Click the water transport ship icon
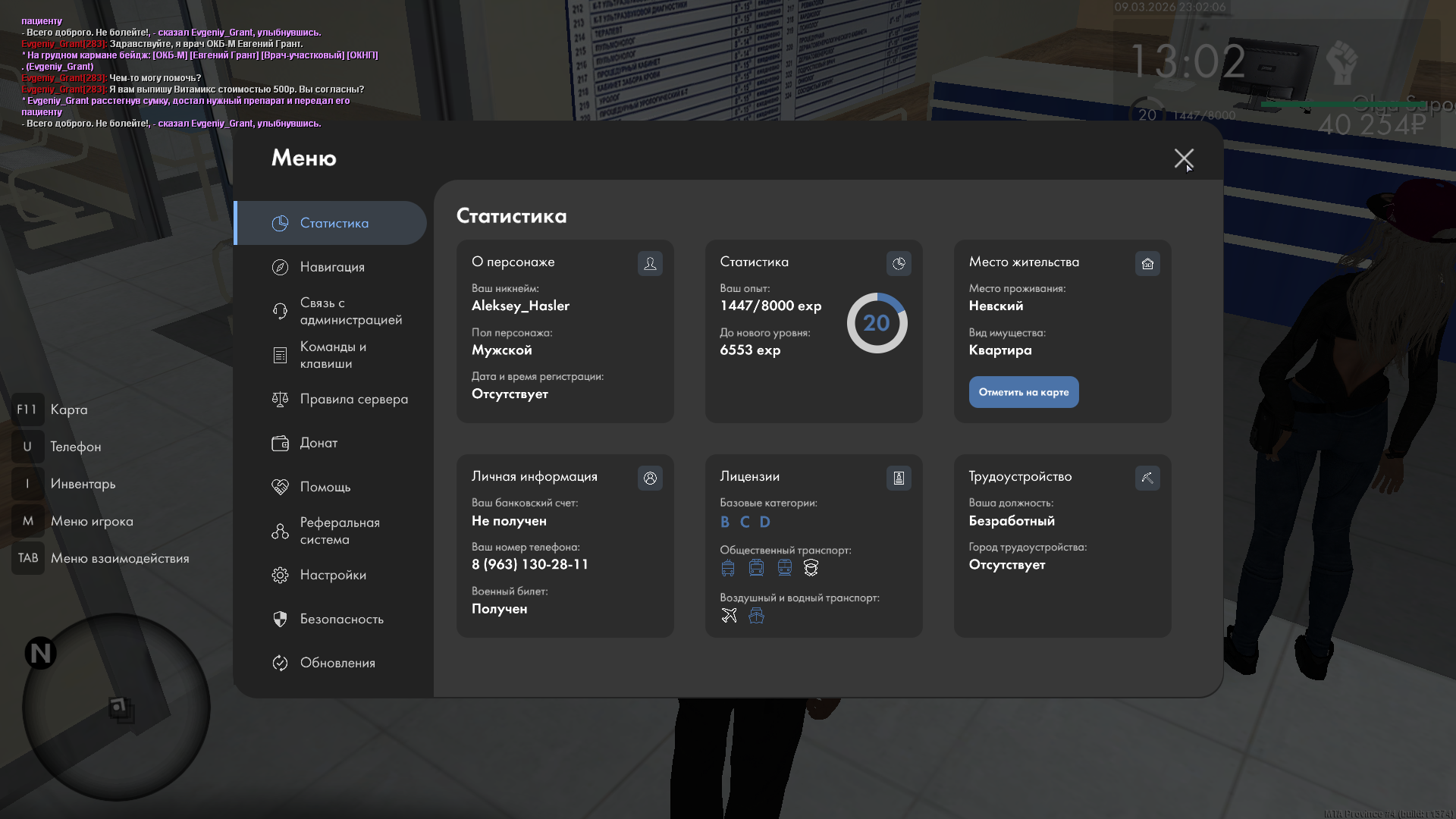 click(756, 615)
